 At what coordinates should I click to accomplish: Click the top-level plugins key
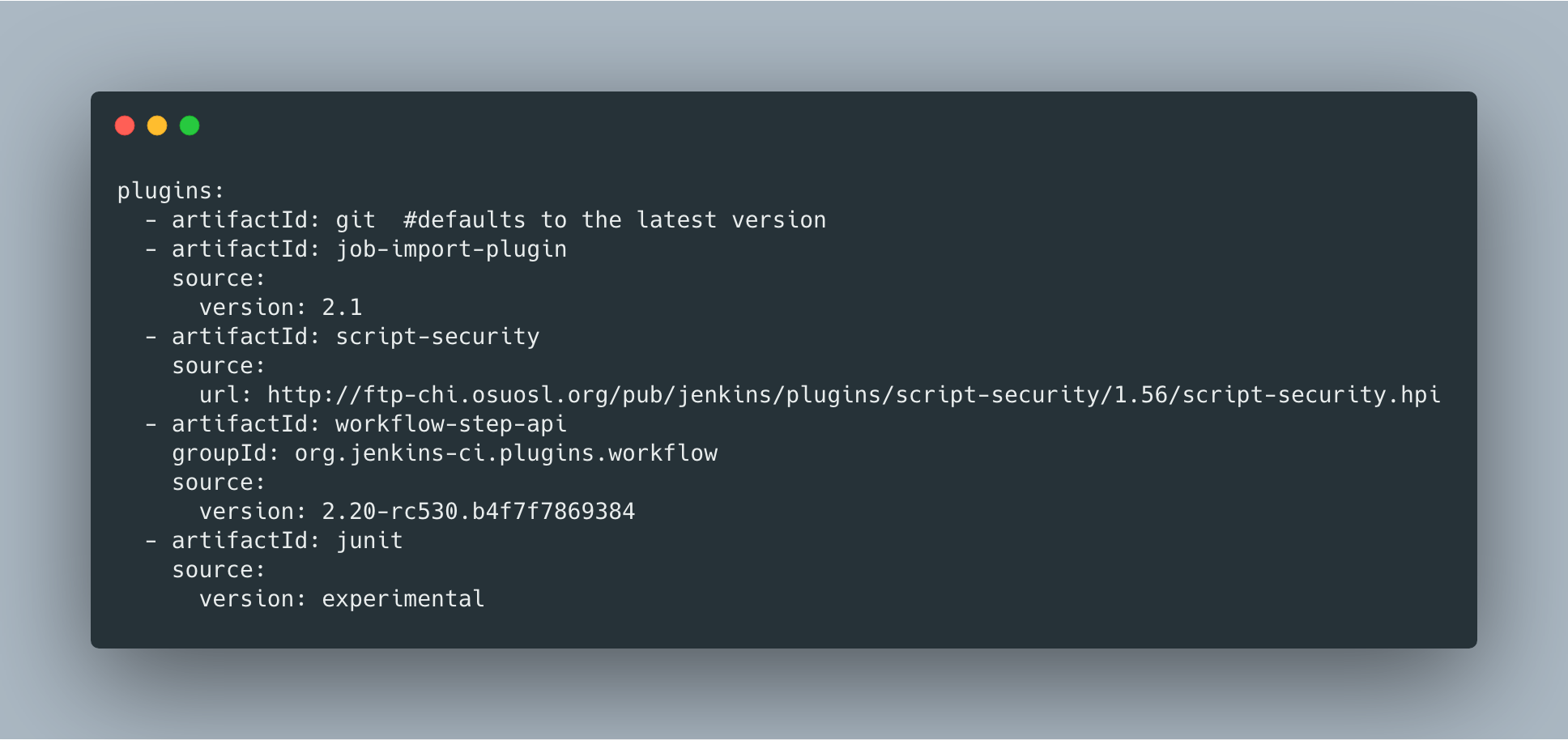tap(170, 191)
